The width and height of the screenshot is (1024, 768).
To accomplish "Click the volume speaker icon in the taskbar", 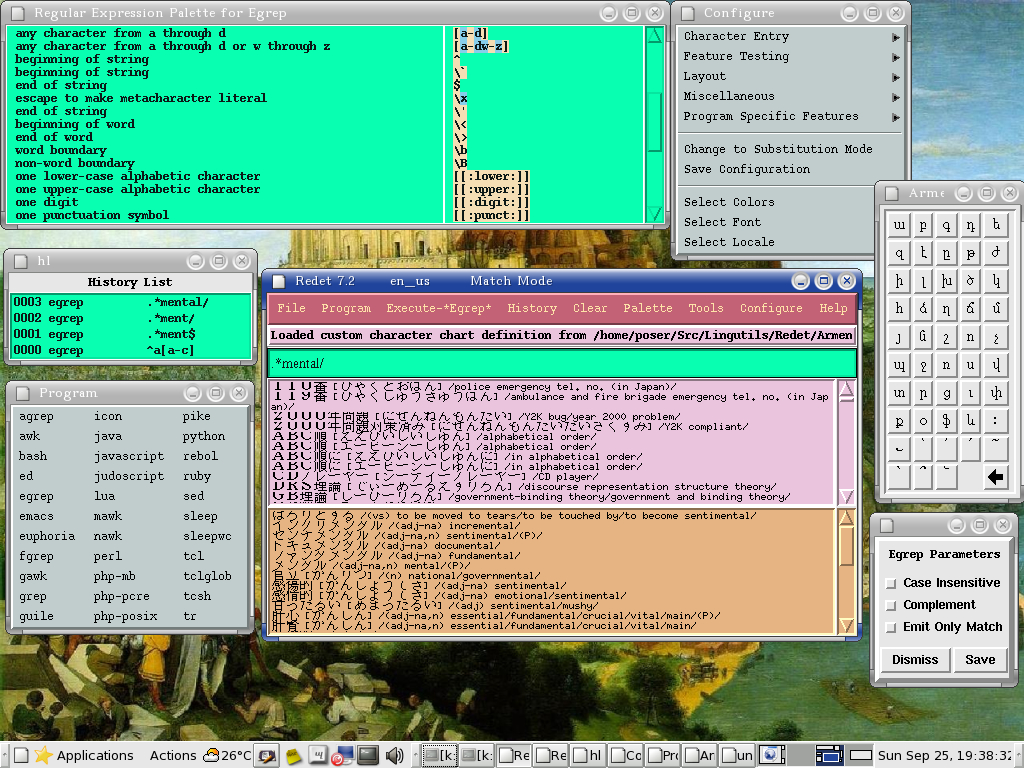I will click(394, 755).
